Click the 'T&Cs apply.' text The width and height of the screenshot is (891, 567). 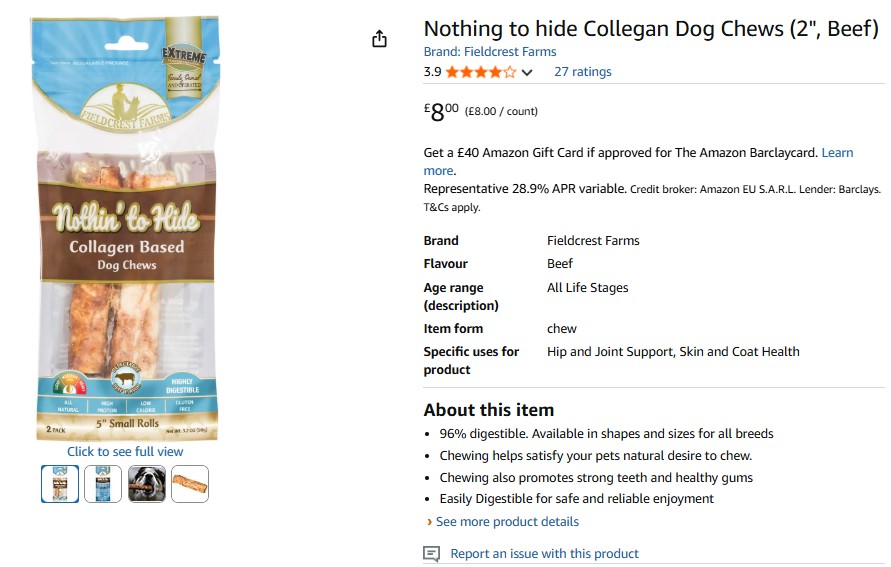click(452, 207)
